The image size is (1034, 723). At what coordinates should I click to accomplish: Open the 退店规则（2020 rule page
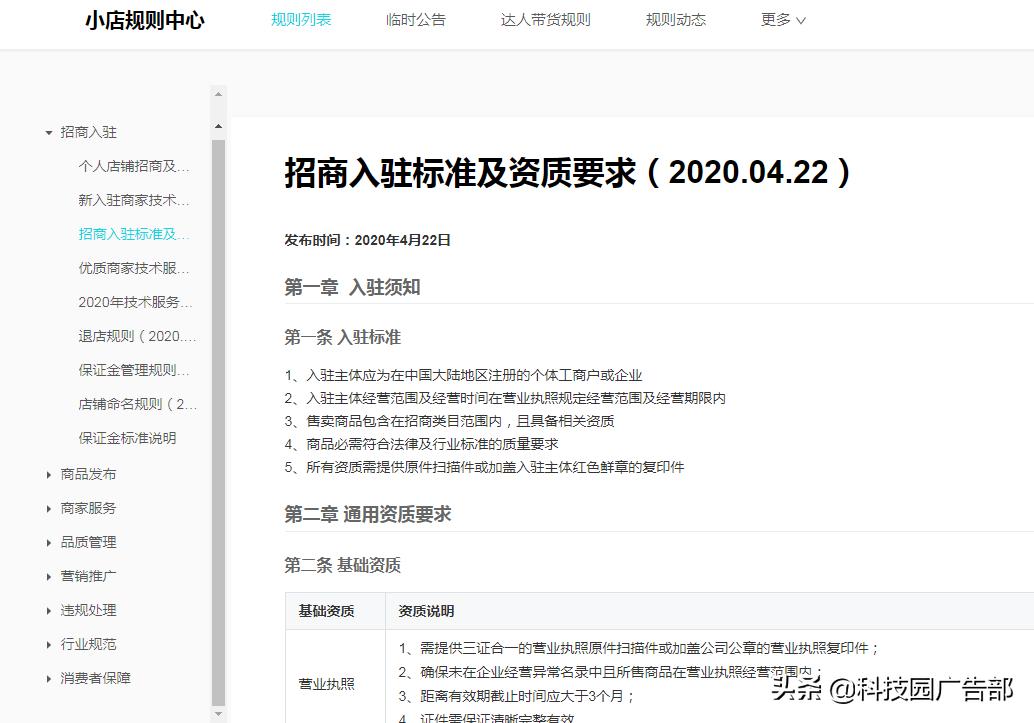[135, 336]
